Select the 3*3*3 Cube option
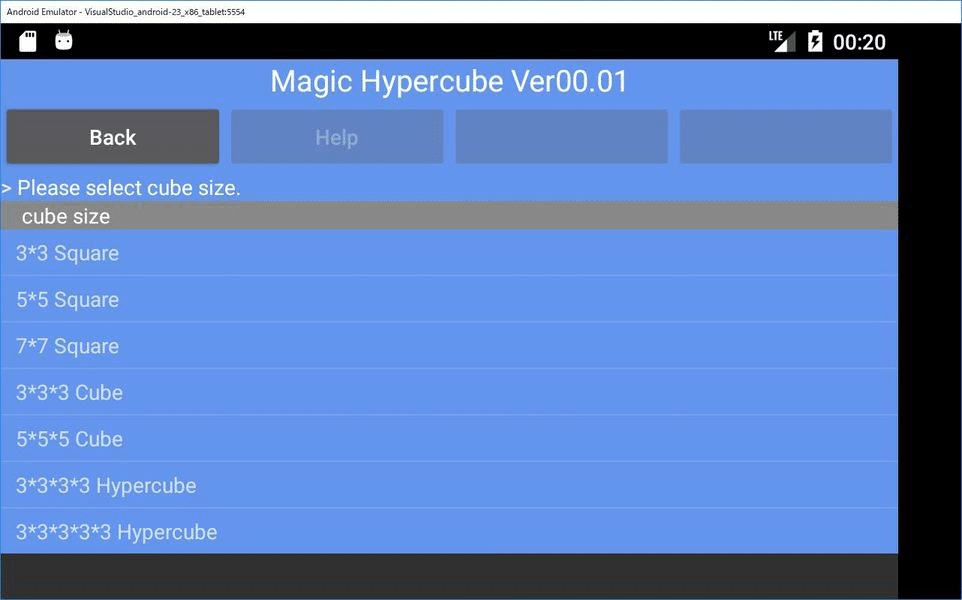962x600 pixels. (x=449, y=393)
